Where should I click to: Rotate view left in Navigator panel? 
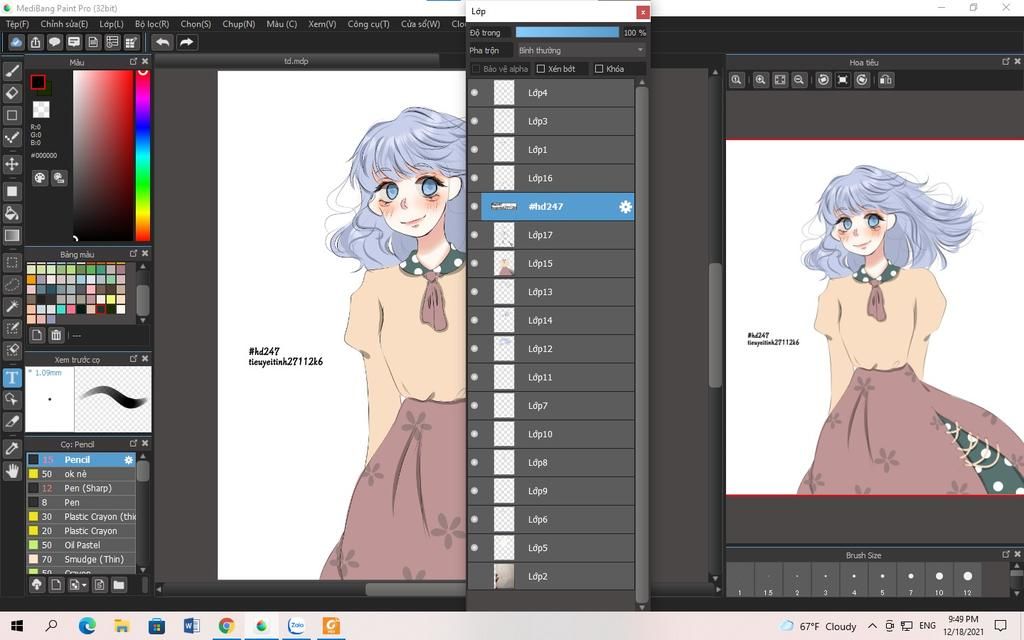pos(824,80)
